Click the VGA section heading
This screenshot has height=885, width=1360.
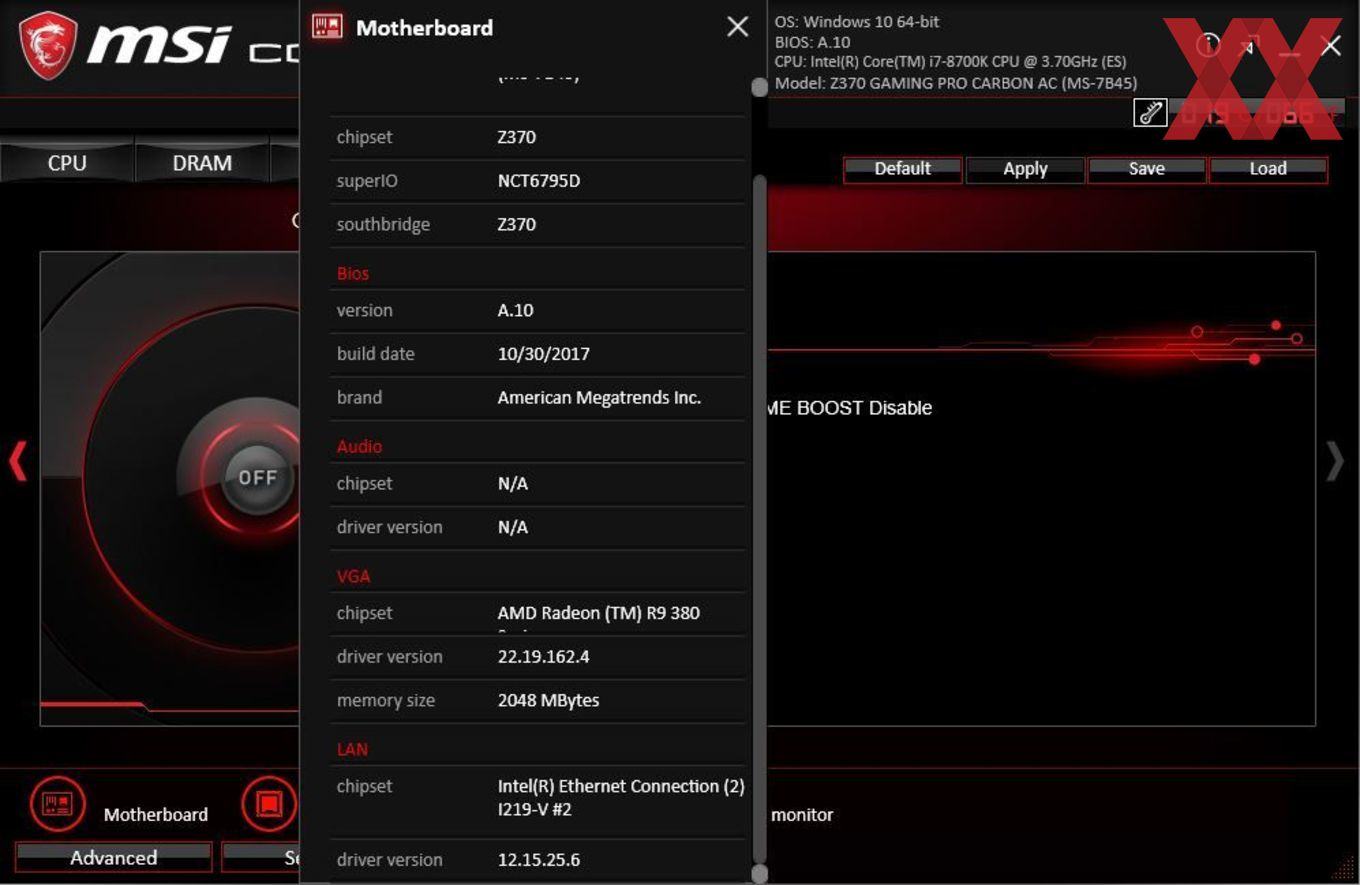353,576
